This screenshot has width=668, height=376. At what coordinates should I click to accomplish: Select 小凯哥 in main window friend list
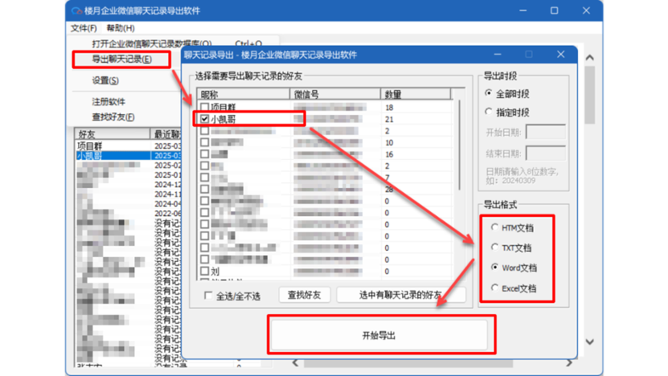pyautogui.click(x=90, y=156)
